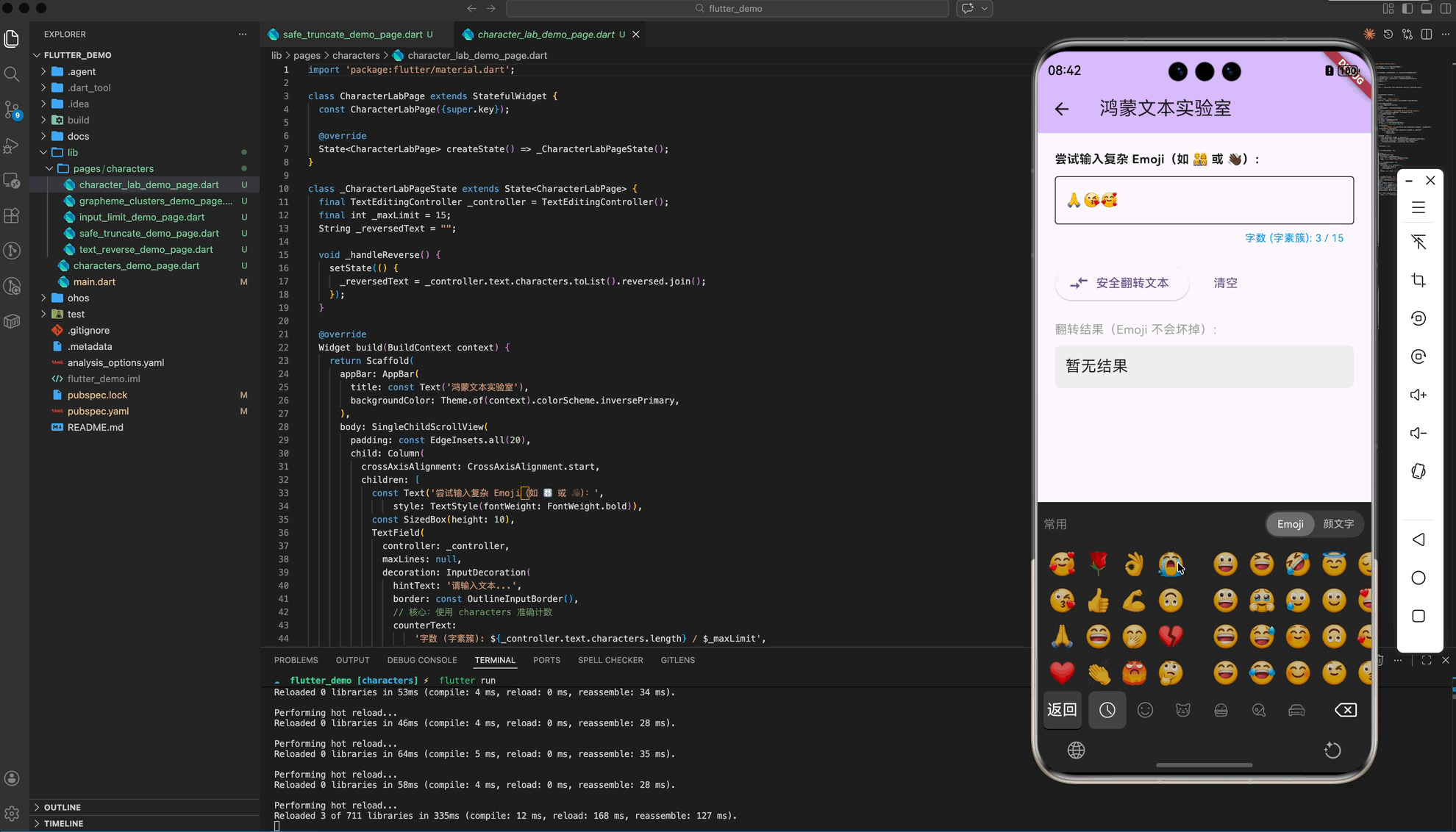The height and width of the screenshot is (832, 1456).
Task: Open safe_truncate_demo_page.dart editor tab
Action: click(x=351, y=35)
